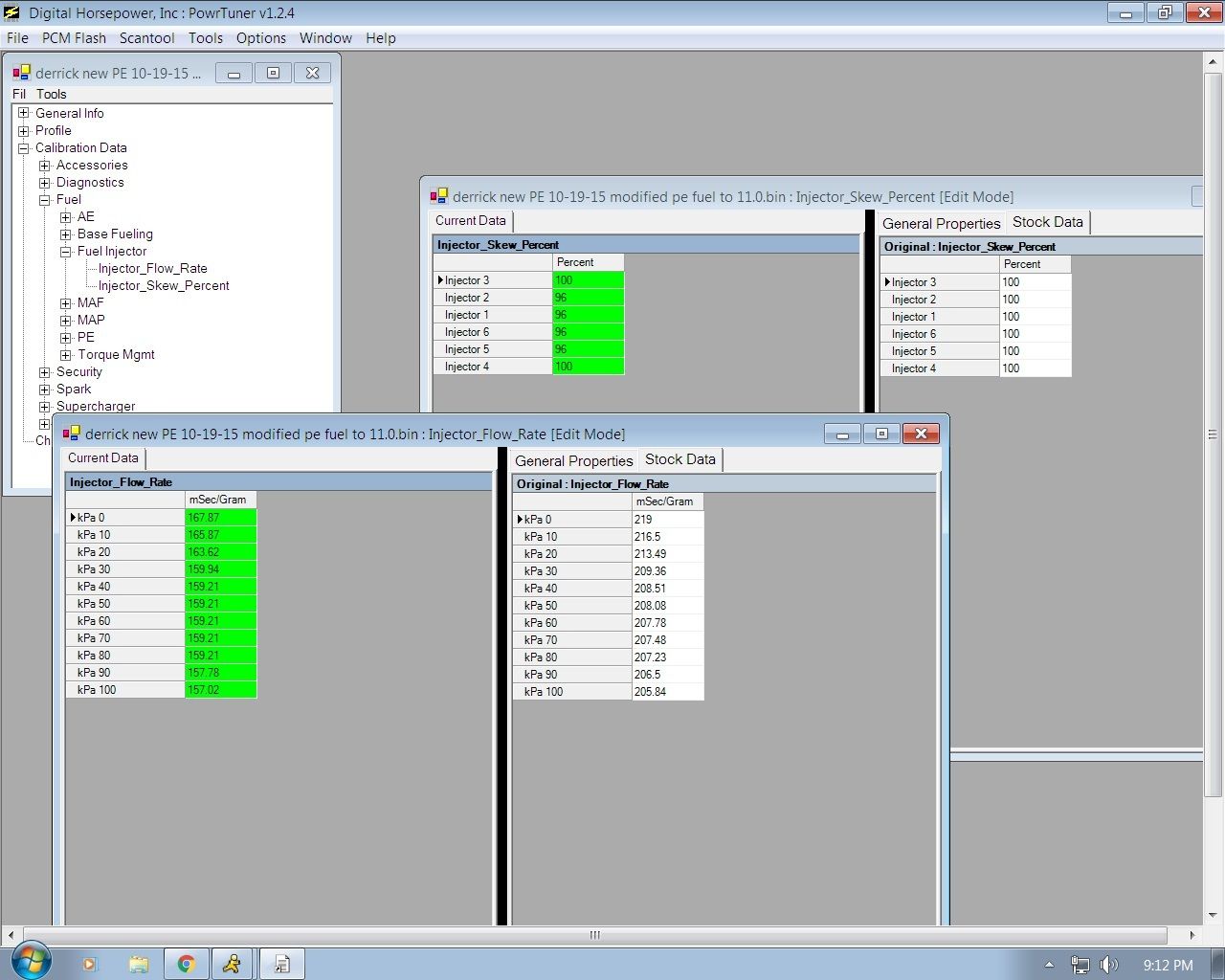Show hidden system tray icons
1225x980 pixels.
click(x=1049, y=965)
